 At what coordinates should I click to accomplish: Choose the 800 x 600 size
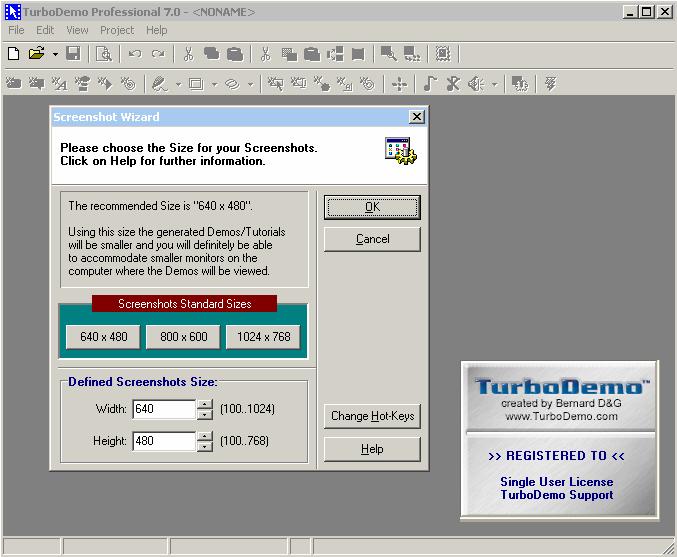tap(183, 337)
